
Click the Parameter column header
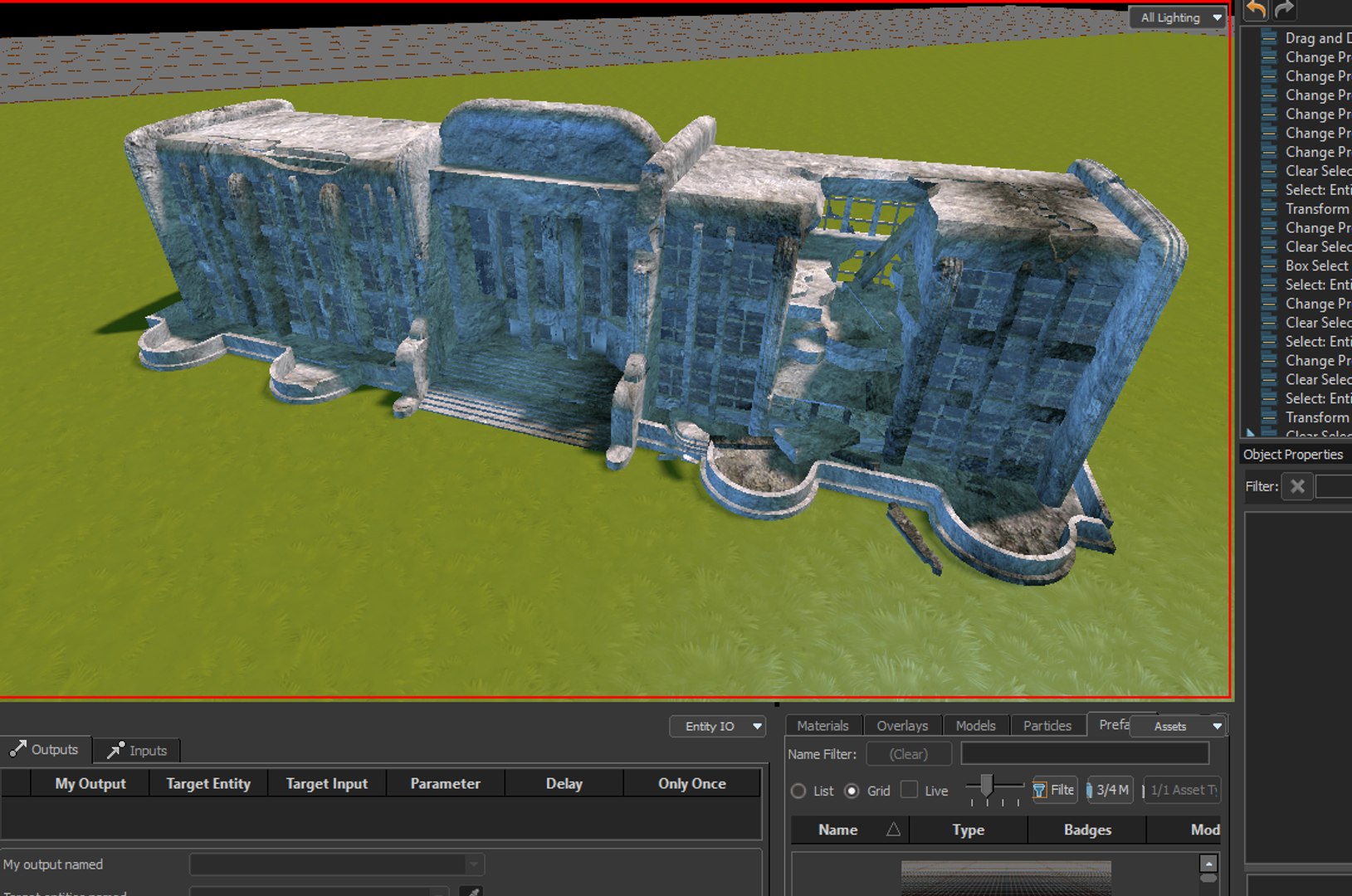tap(446, 783)
